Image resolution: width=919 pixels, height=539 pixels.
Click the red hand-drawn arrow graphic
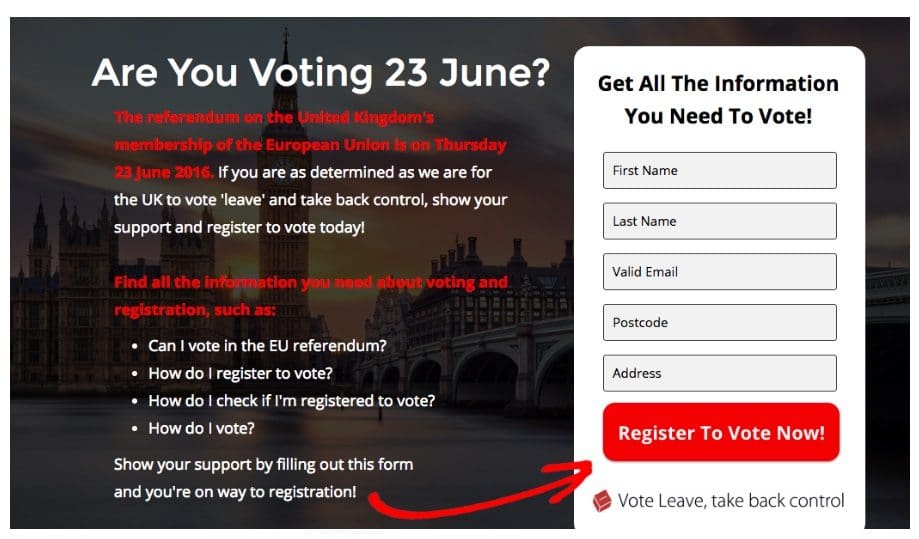point(482,490)
